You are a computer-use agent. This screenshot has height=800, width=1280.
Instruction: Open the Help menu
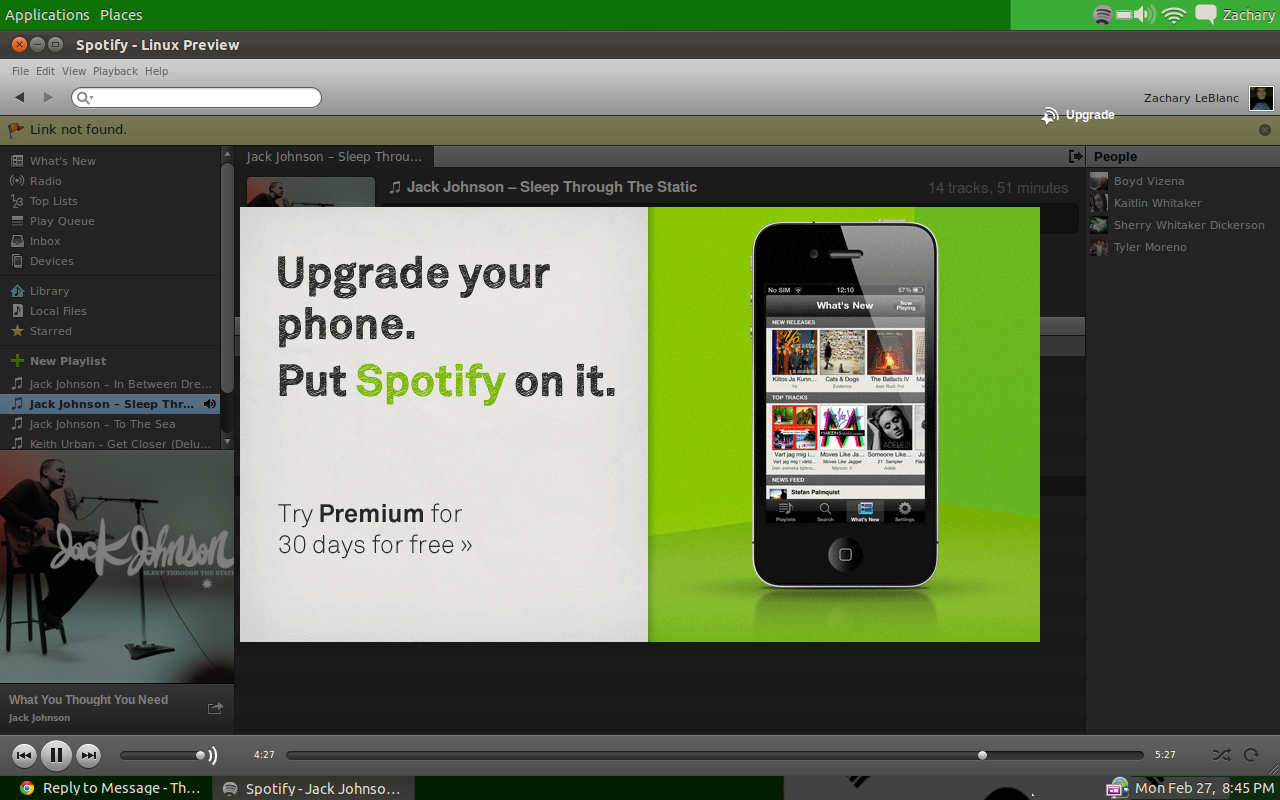coord(156,71)
